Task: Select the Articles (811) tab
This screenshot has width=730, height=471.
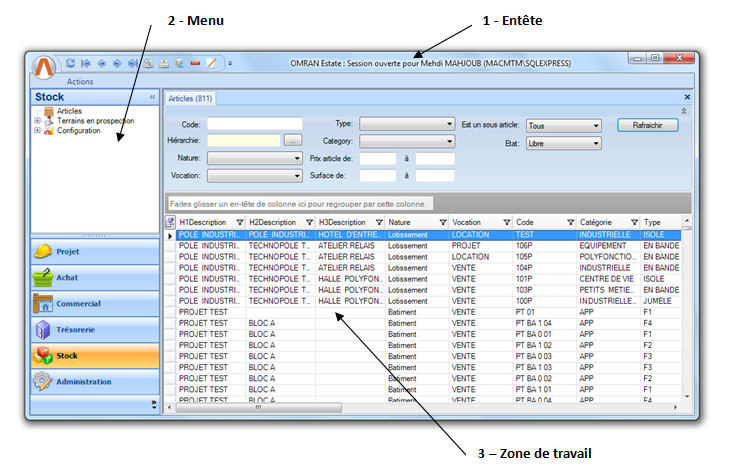Action: 190,98
